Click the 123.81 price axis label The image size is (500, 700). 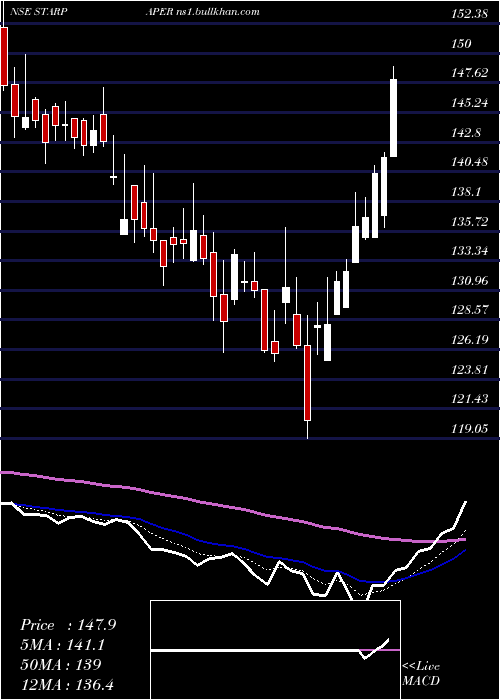[470, 370]
